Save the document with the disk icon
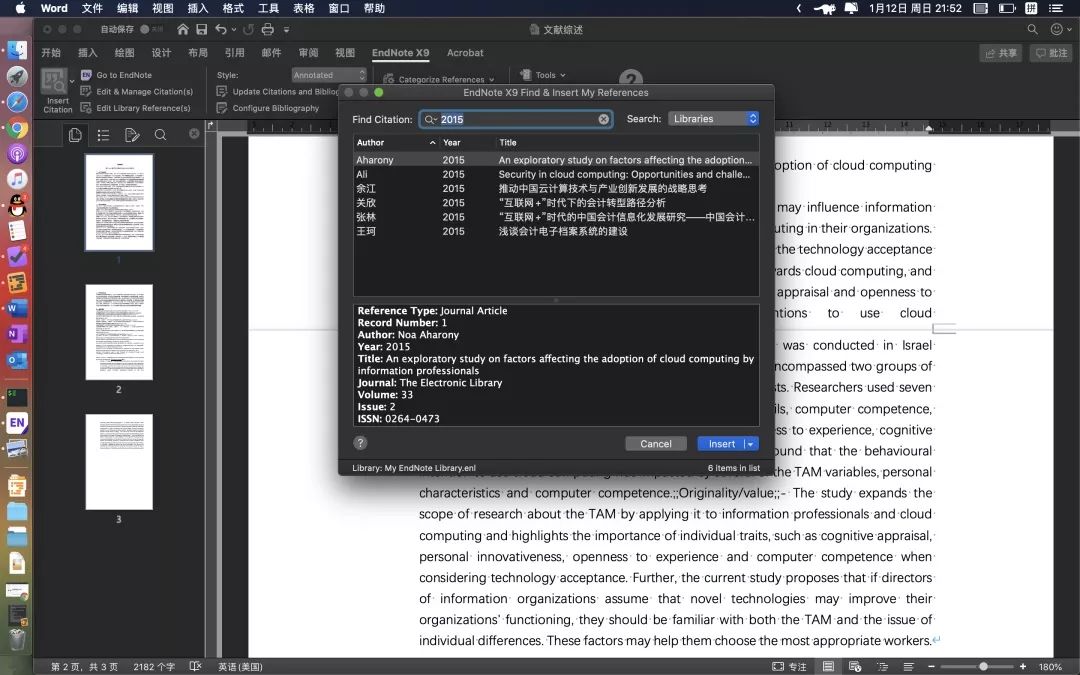This screenshot has width=1080, height=675. coord(202,29)
